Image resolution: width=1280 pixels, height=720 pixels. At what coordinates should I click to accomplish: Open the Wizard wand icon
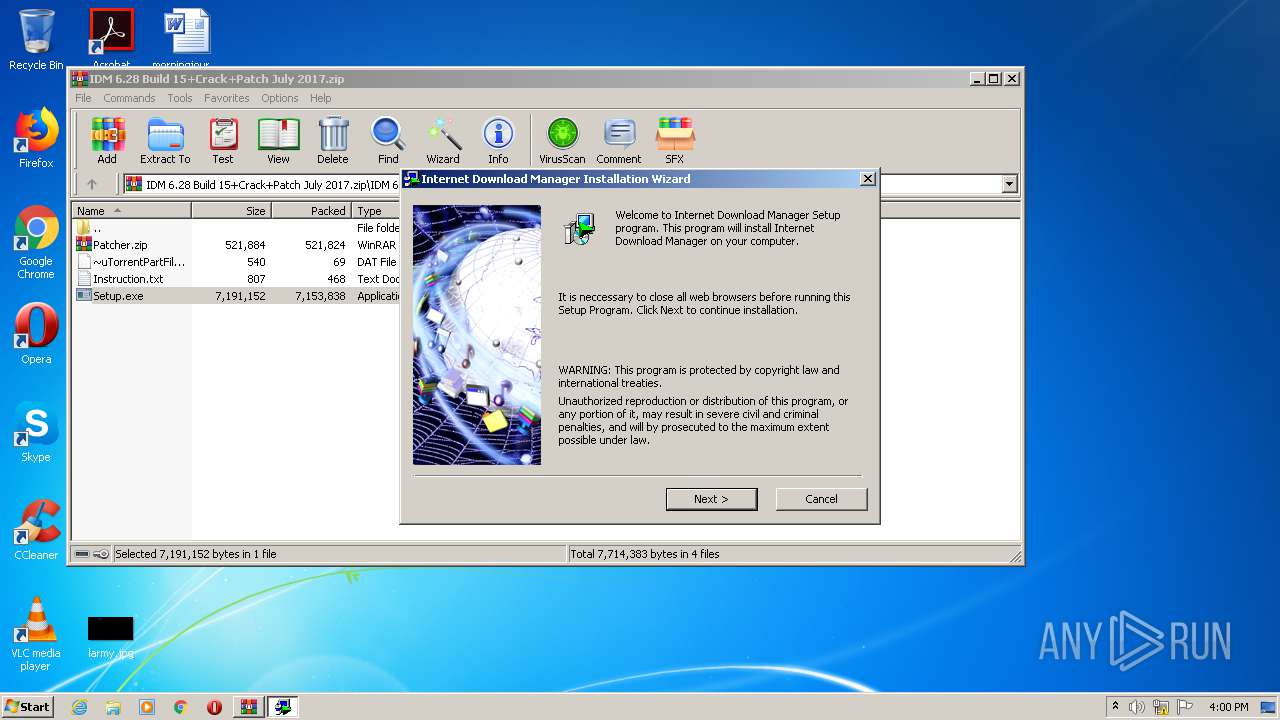443,140
